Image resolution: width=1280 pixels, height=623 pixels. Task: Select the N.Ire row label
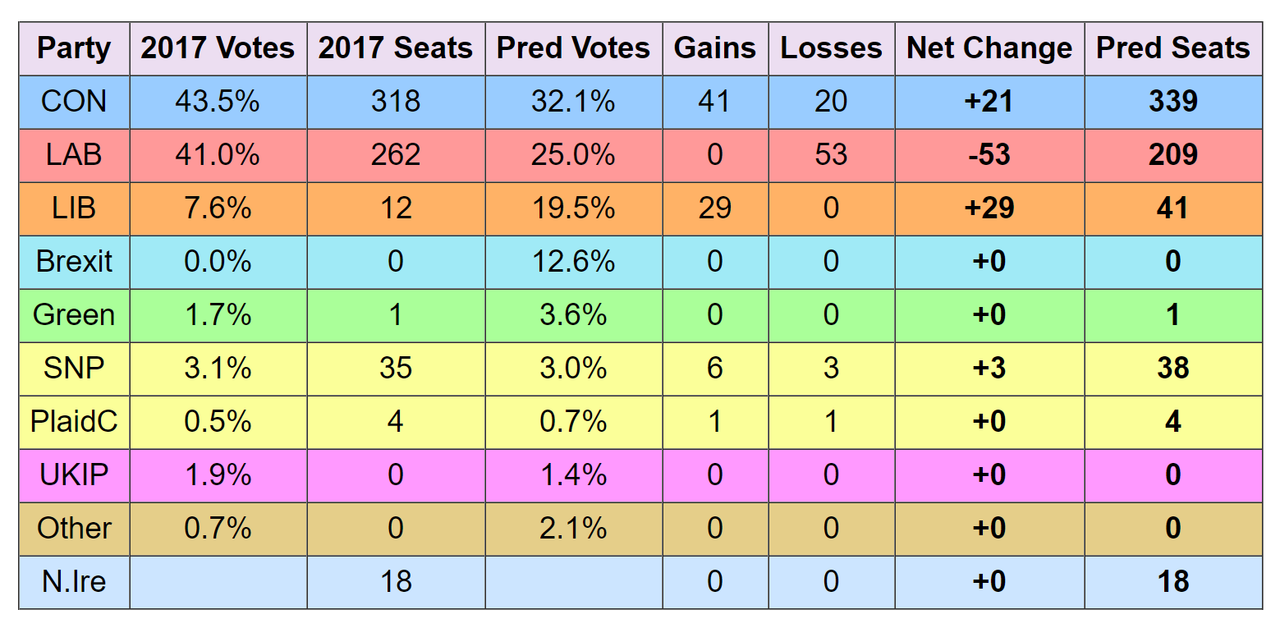(x=74, y=581)
